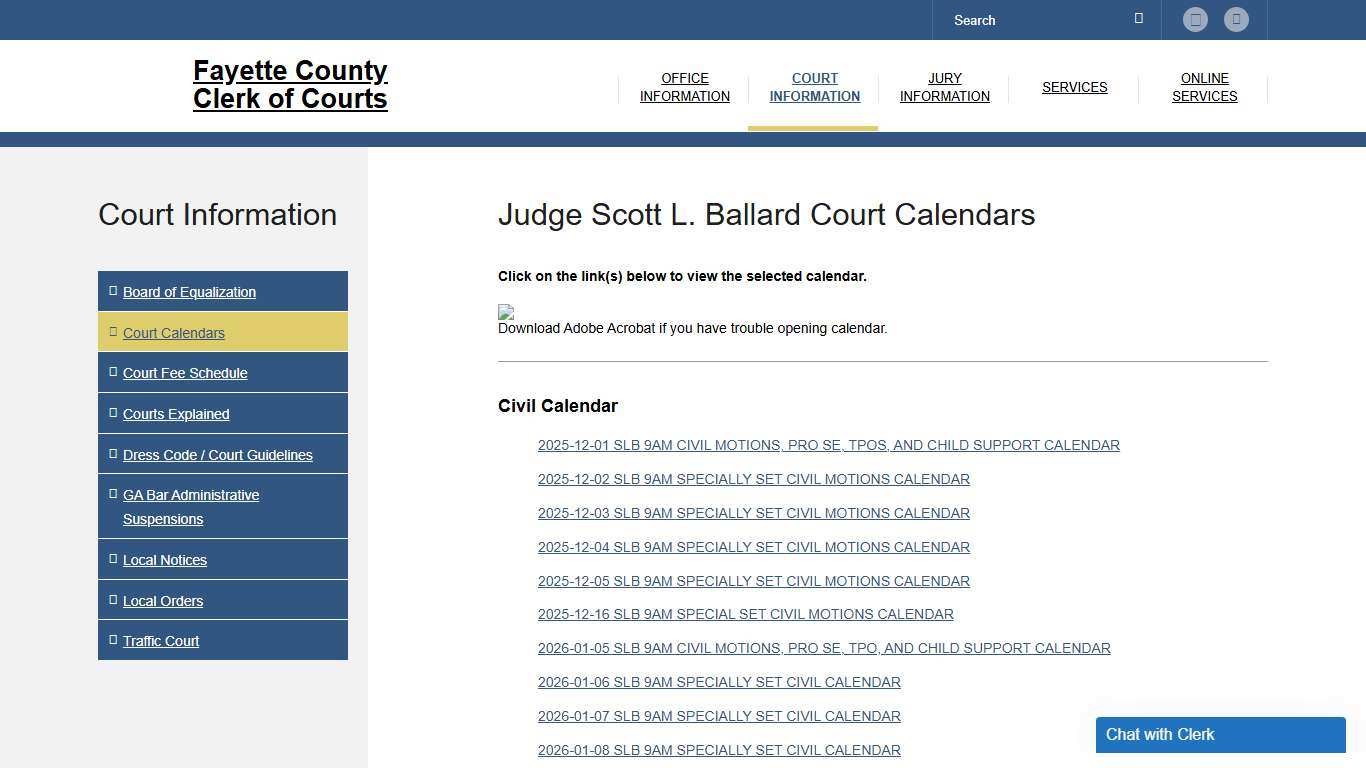The height and width of the screenshot is (768, 1366).
Task: Click the bullet icon beside Board of Equalization
Action: tap(112, 289)
